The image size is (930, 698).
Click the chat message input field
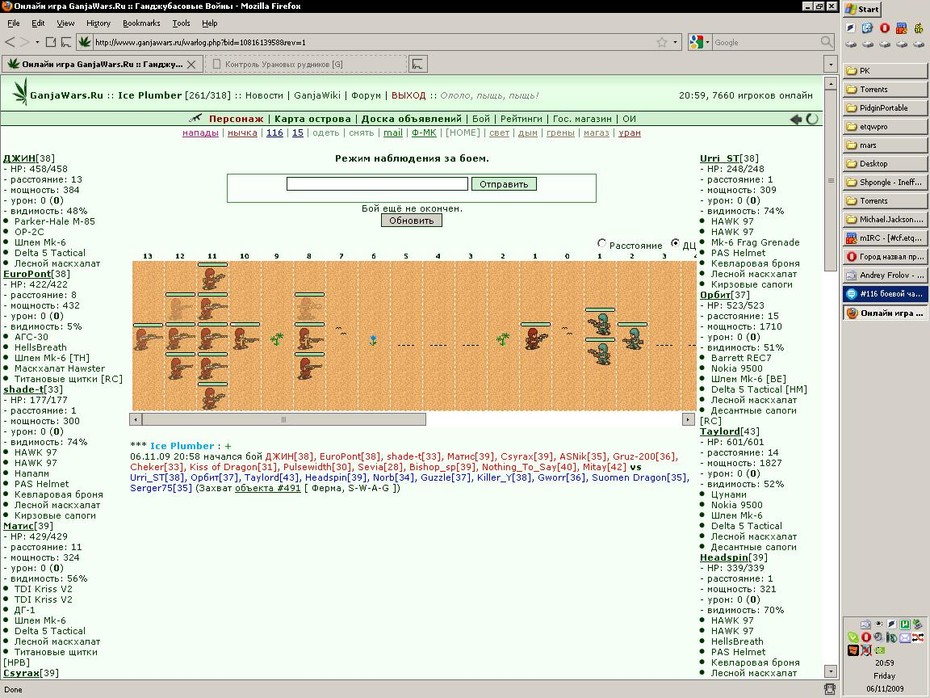click(x=377, y=184)
